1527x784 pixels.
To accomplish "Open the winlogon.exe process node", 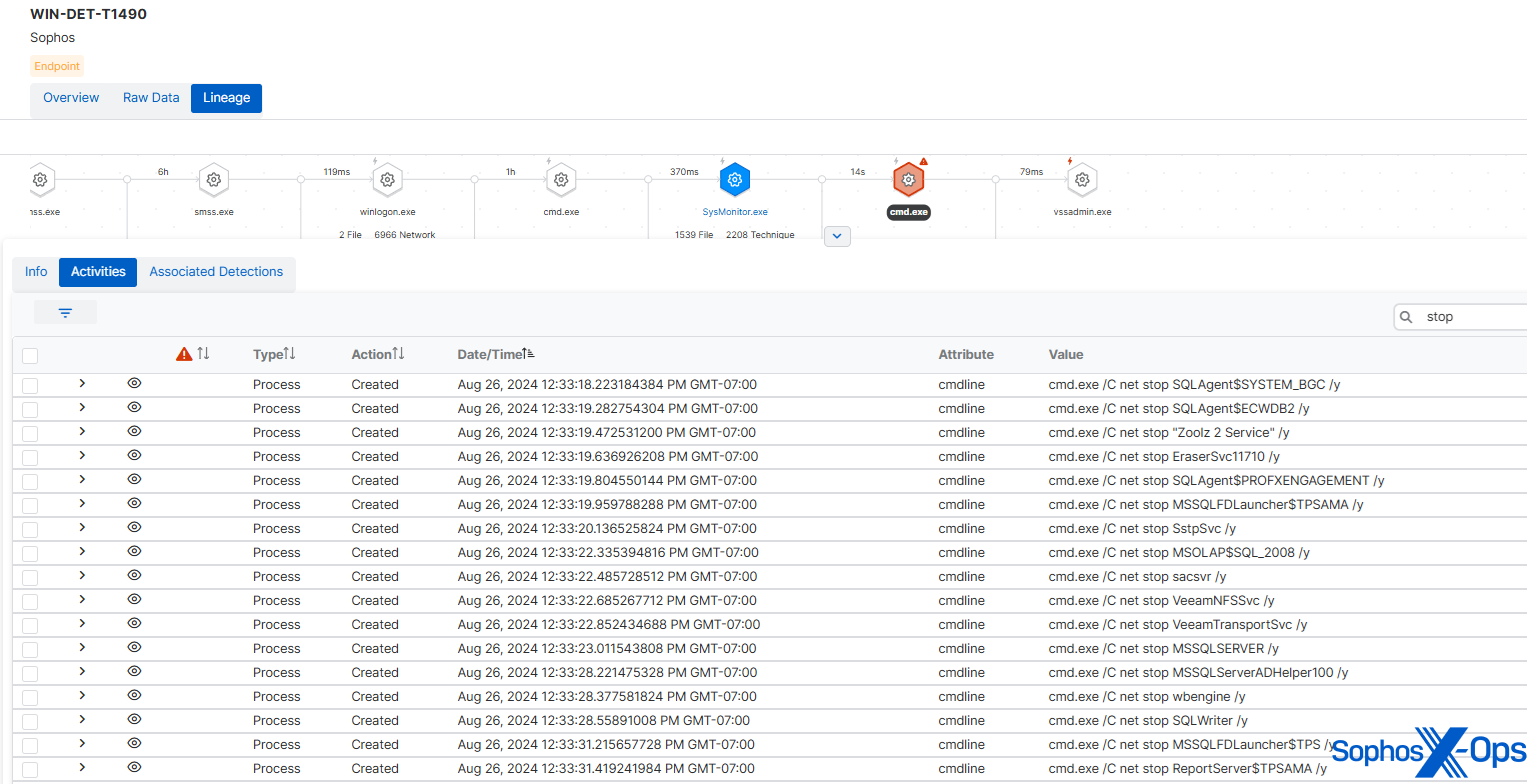I will [387, 180].
